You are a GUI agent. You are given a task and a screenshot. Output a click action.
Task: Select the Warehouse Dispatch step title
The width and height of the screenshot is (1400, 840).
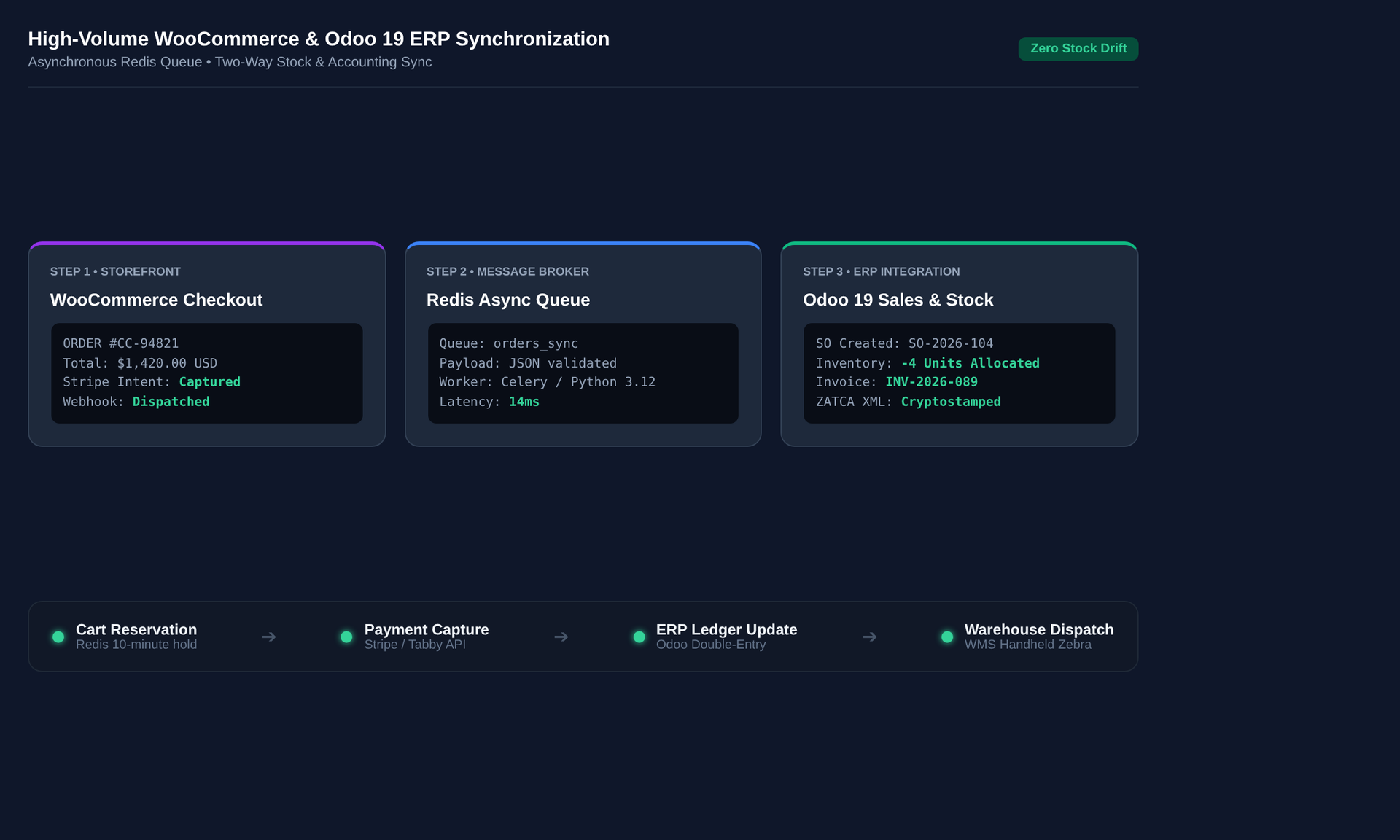pyautogui.click(x=1039, y=629)
